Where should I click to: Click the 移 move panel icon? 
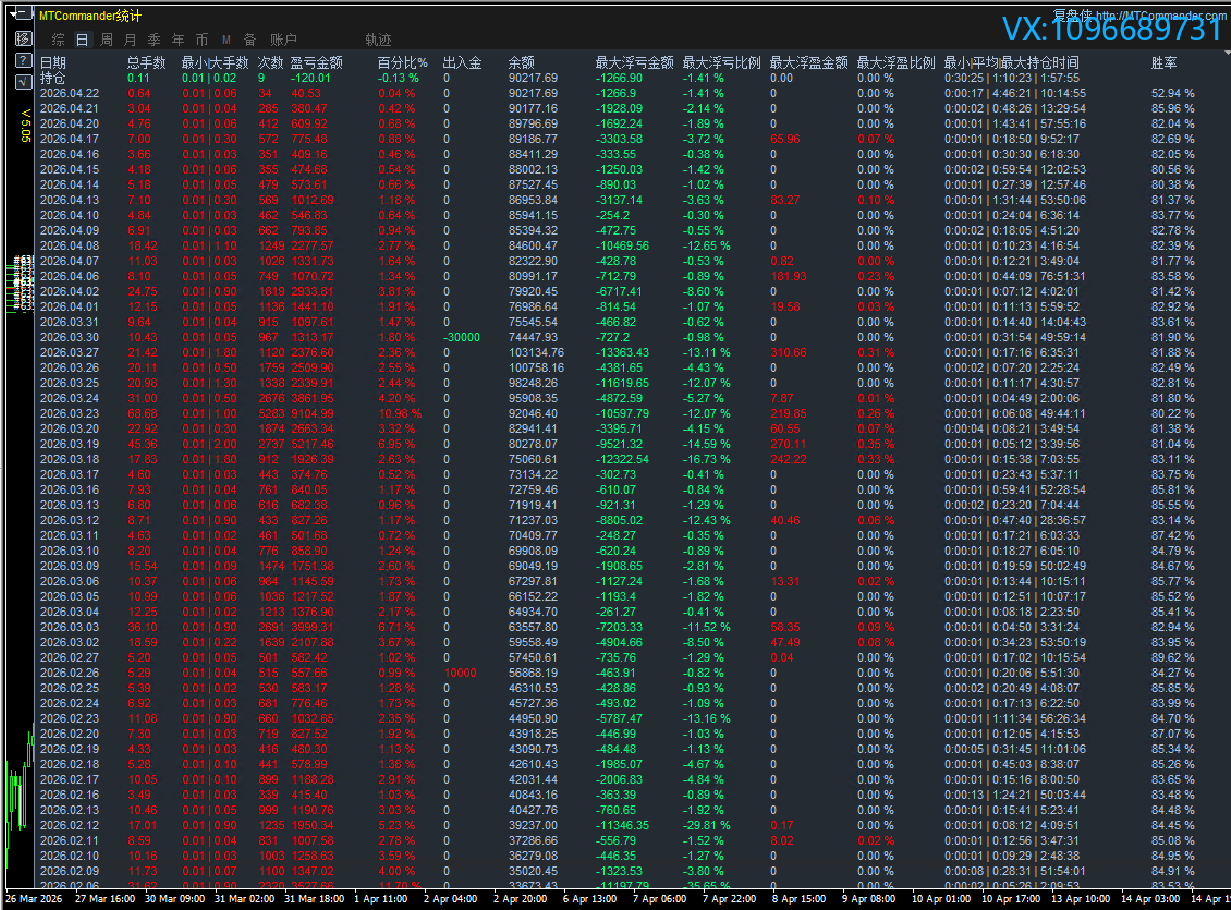pos(24,39)
